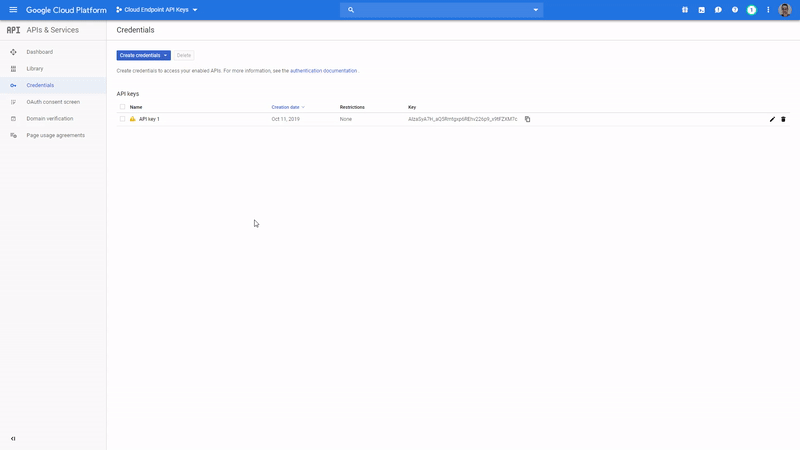Click the API logo in the APIs & Services header
This screenshot has height=450, width=800.
(13, 30)
